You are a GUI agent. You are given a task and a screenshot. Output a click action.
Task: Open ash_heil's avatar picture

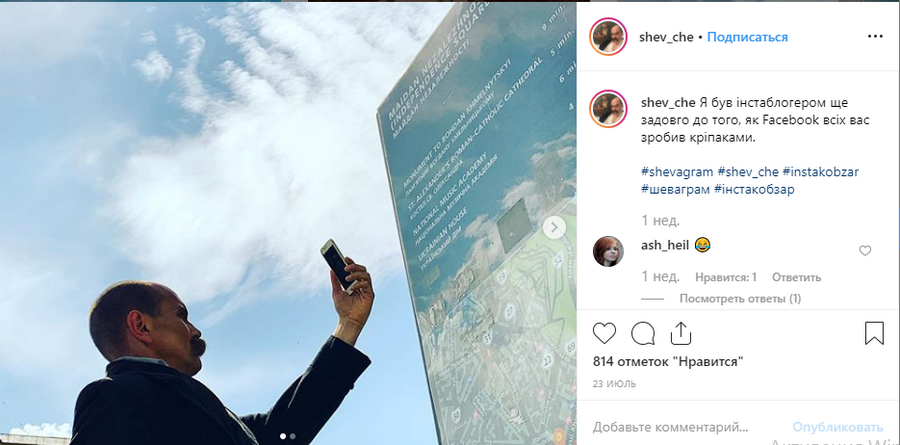coord(608,251)
